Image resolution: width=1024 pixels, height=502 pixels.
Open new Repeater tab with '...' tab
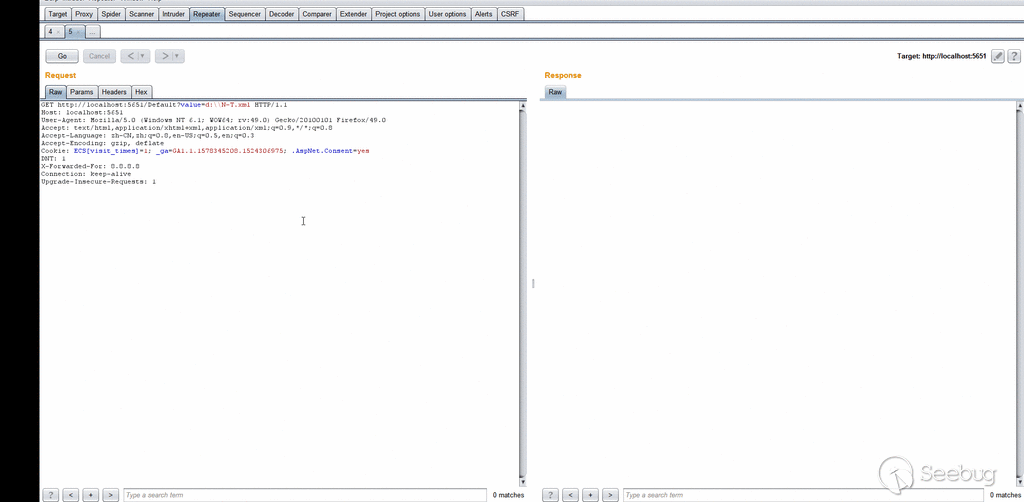coord(92,33)
